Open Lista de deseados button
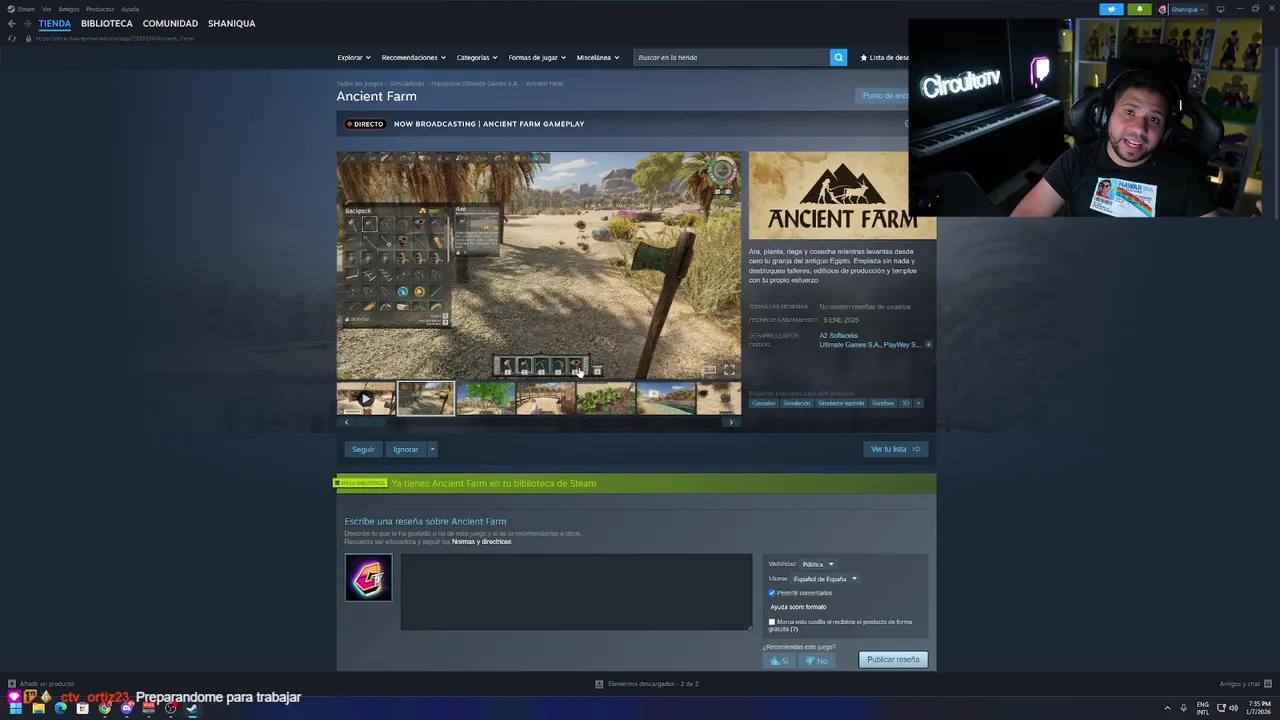Viewport: 1280px width, 720px height. tap(885, 57)
